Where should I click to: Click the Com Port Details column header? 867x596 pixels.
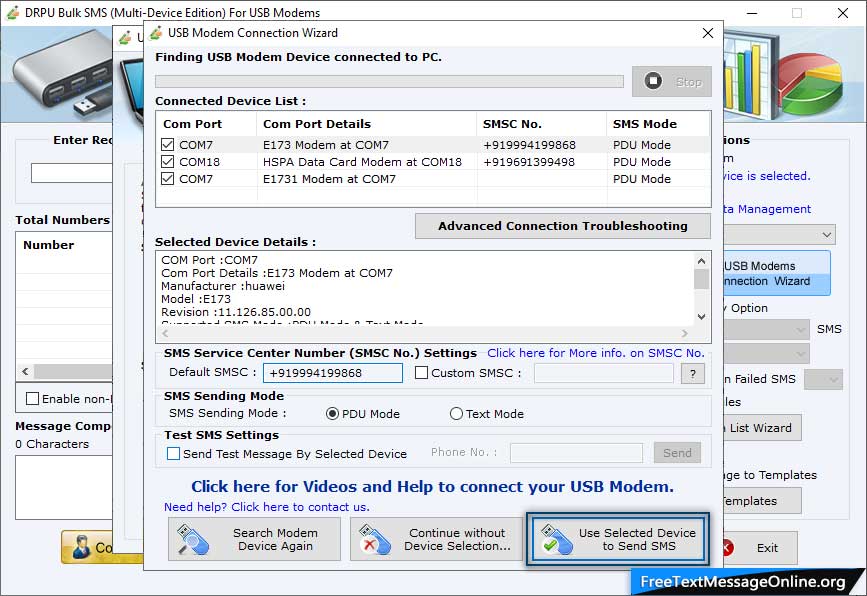pos(366,124)
